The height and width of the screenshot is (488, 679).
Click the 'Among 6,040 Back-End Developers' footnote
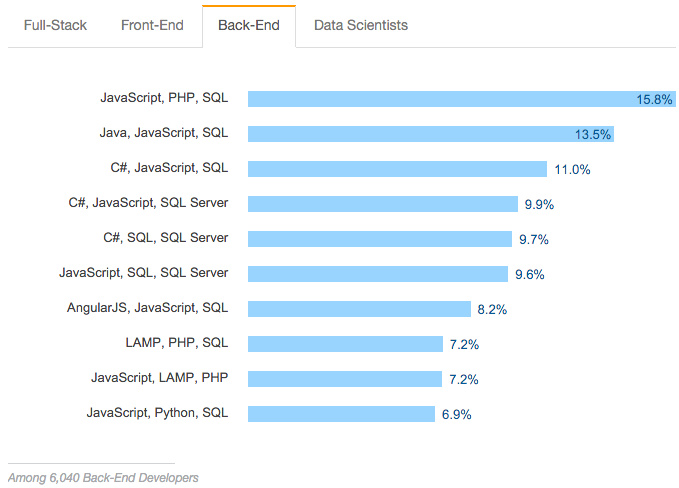[x=103, y=478]
